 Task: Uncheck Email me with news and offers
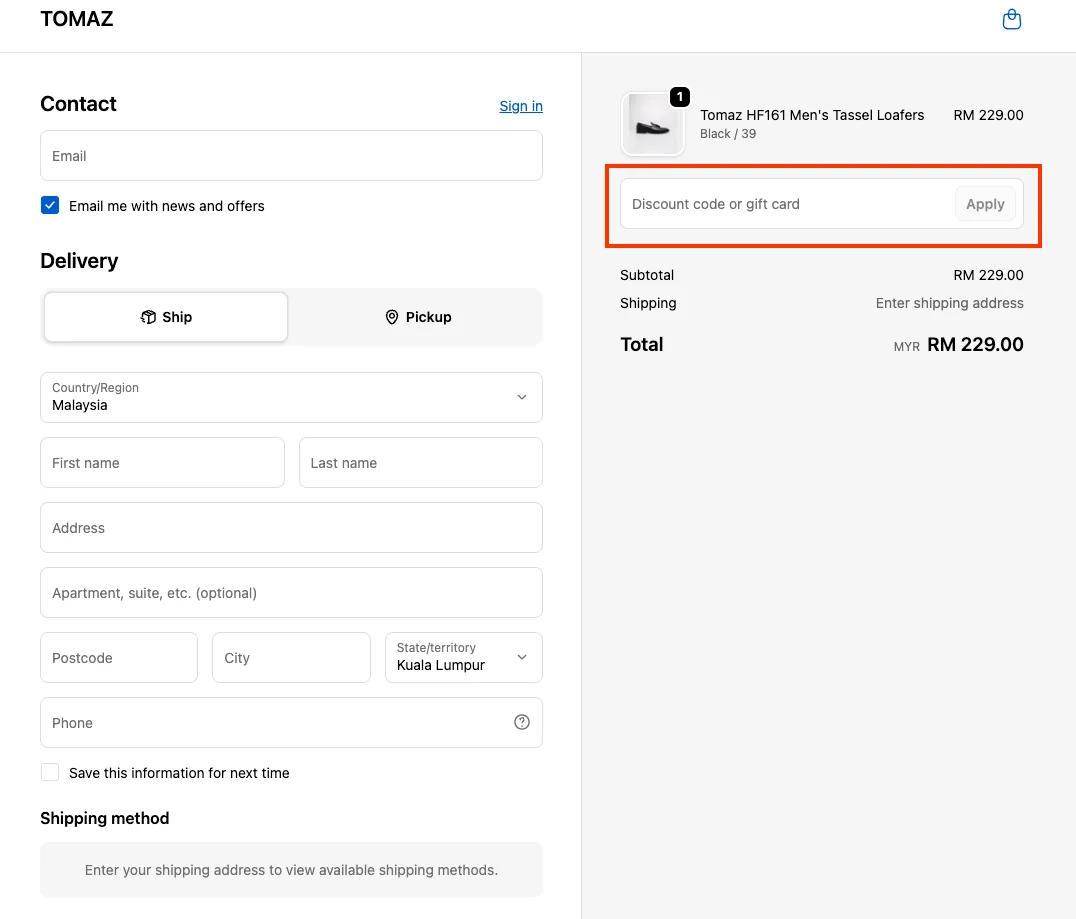[50, 205]
